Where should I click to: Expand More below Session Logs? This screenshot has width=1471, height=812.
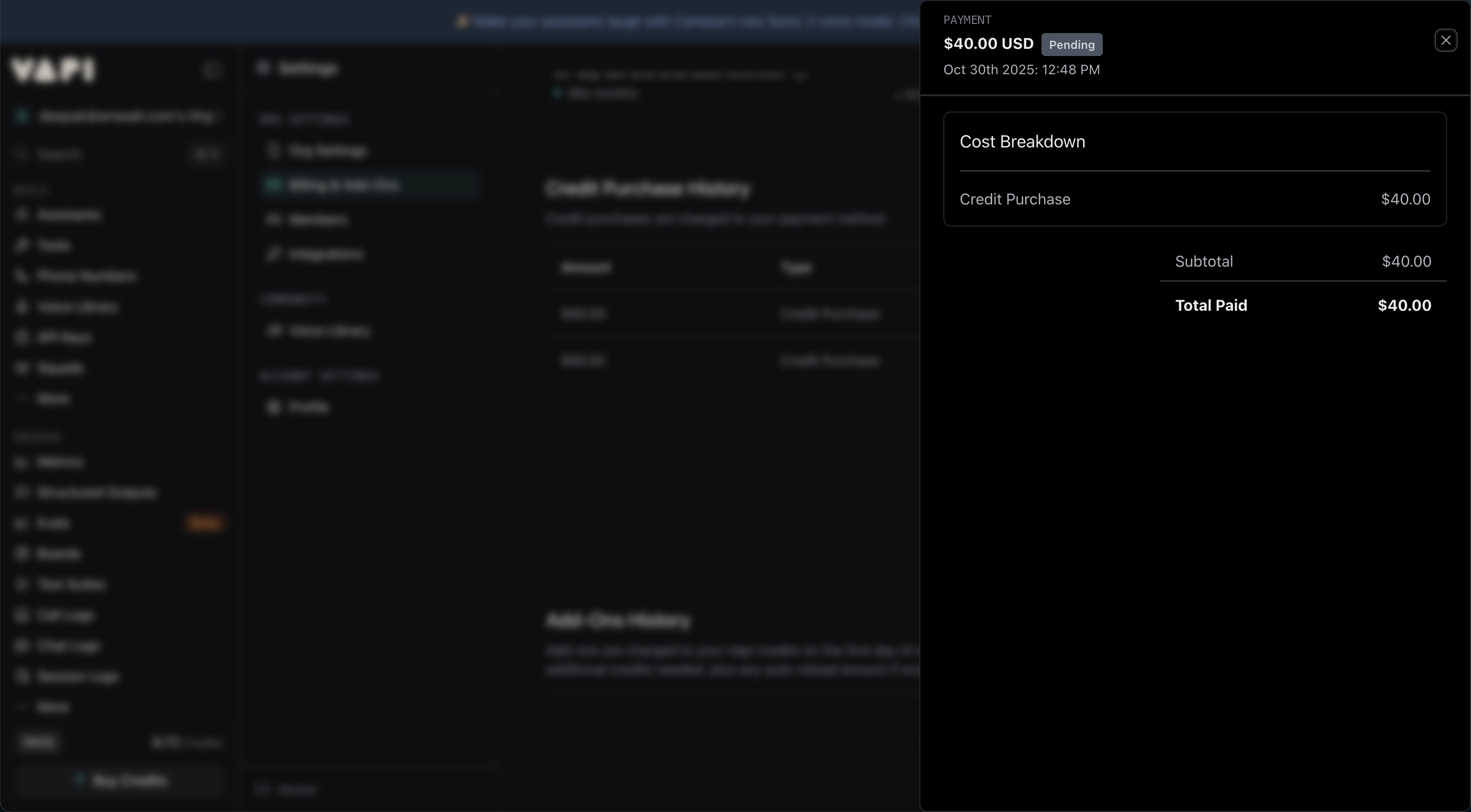coord(53,708)
